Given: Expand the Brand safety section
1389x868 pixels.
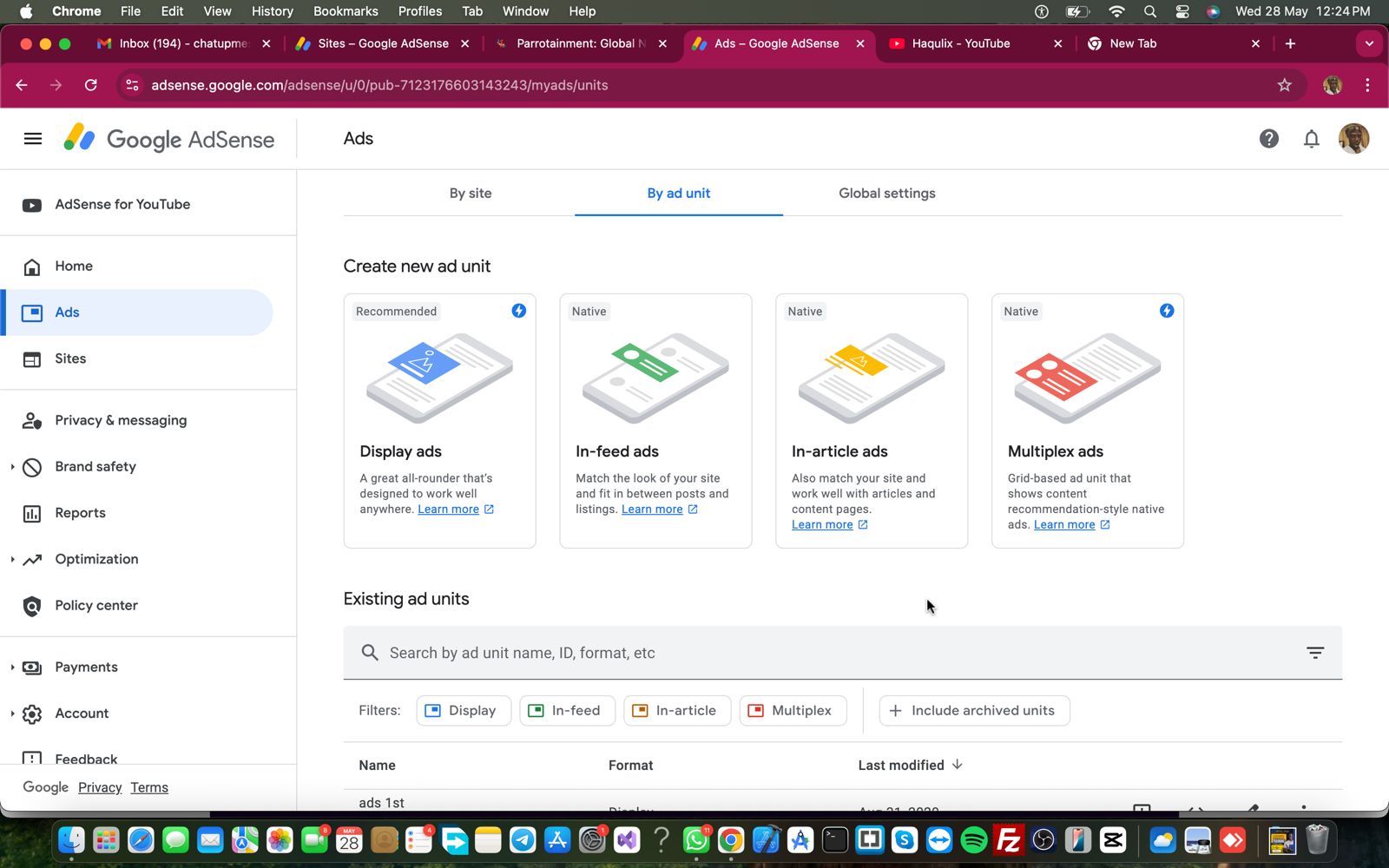Looking at the screenshot, I should tap(13, 467).
